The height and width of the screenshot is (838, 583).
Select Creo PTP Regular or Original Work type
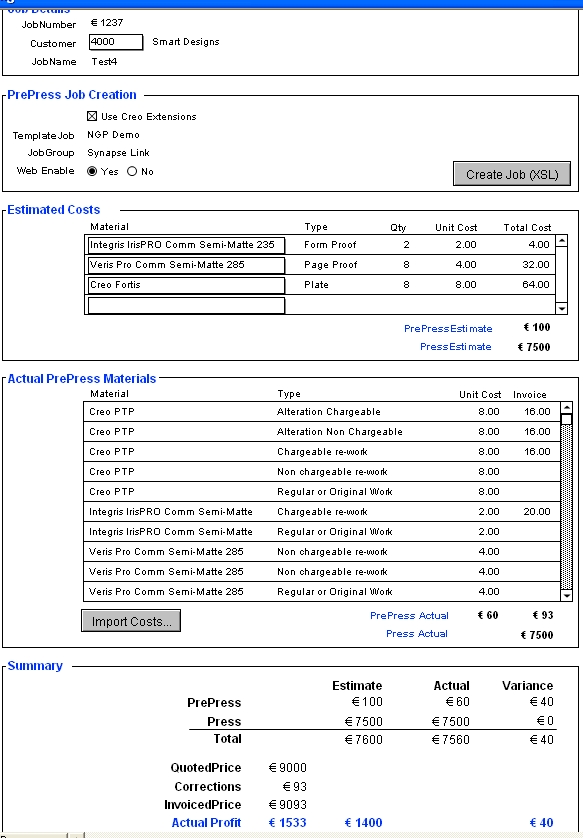pyautogui.click(x=335, y=492)
